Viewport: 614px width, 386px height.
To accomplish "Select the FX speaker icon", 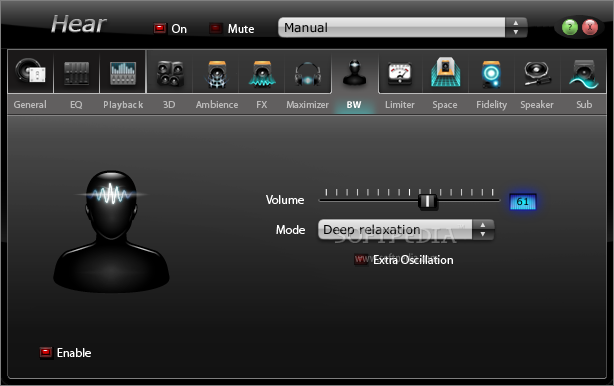I will pos(262,74).
